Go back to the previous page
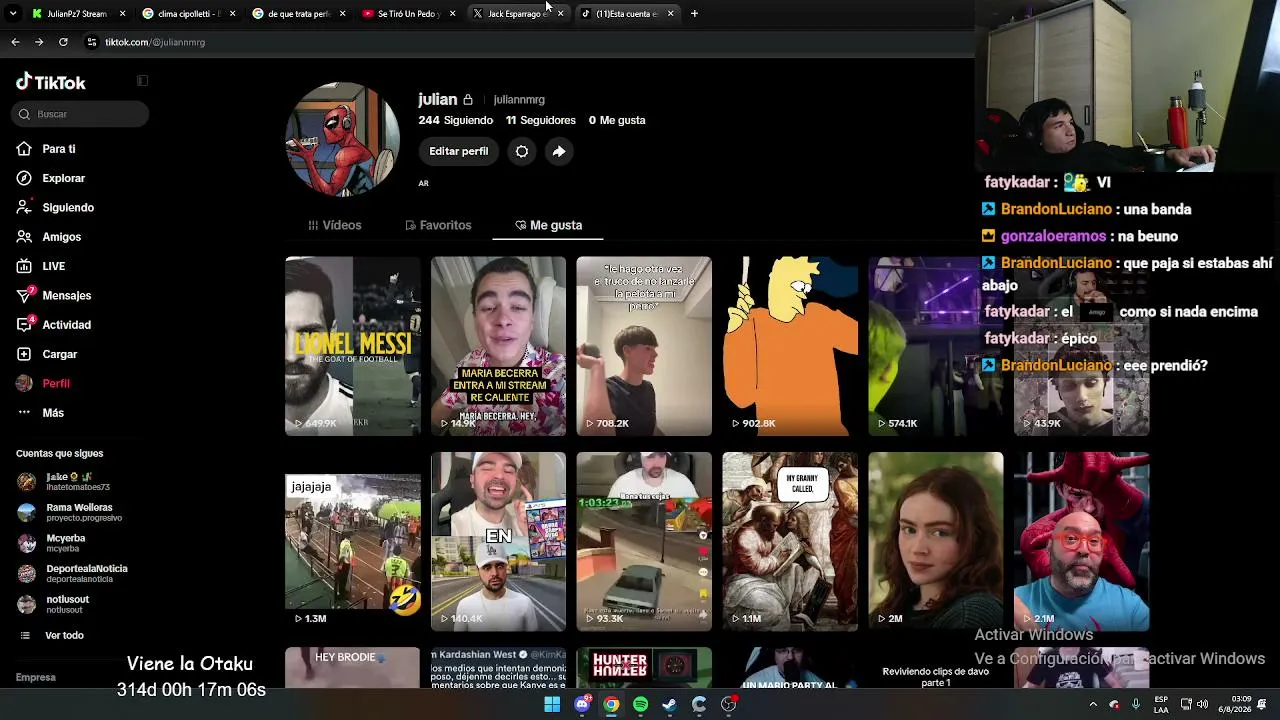Image resolution: width=1280 pixels, height=720 pixels. [15, 42]
